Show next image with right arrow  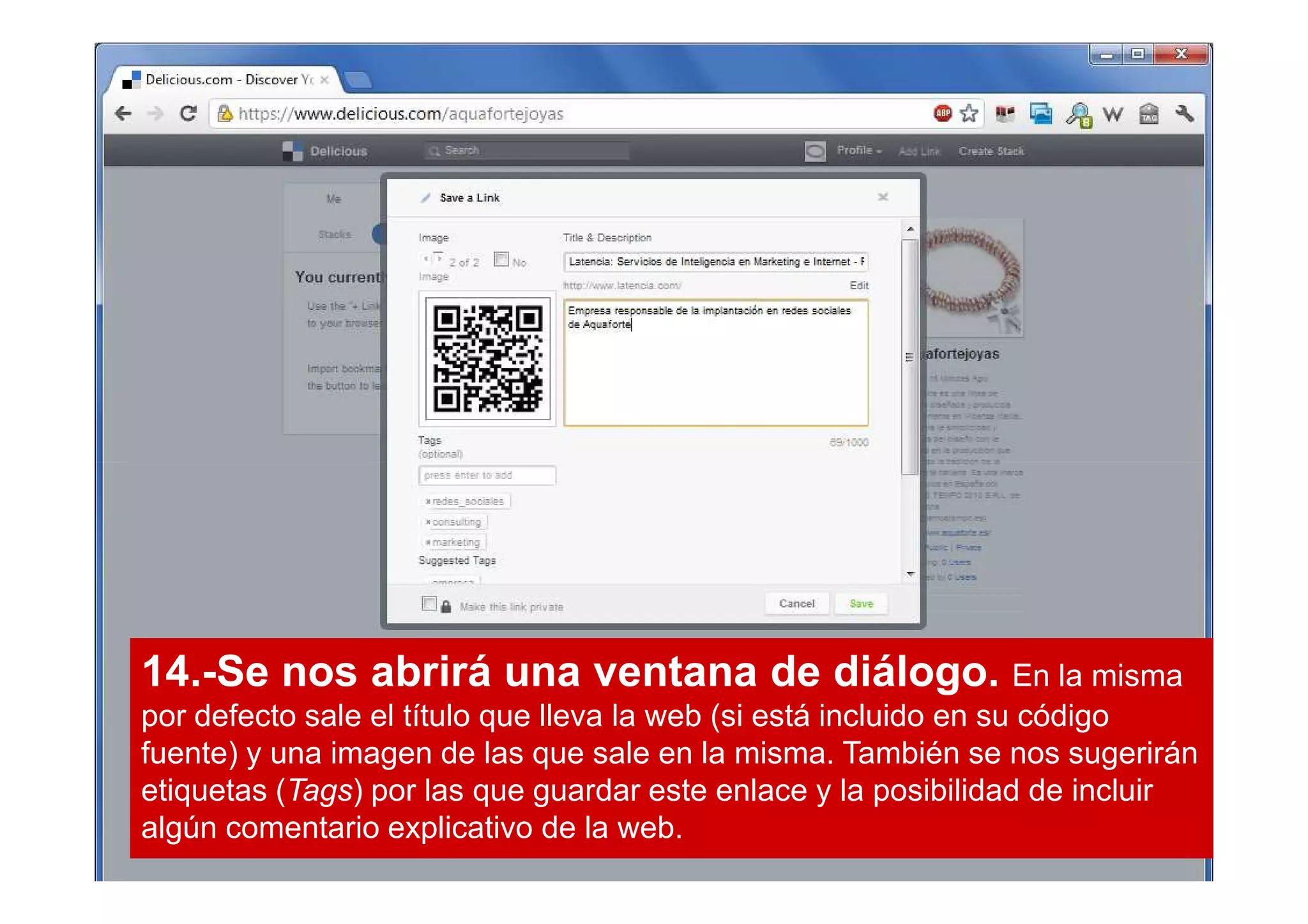439,258
